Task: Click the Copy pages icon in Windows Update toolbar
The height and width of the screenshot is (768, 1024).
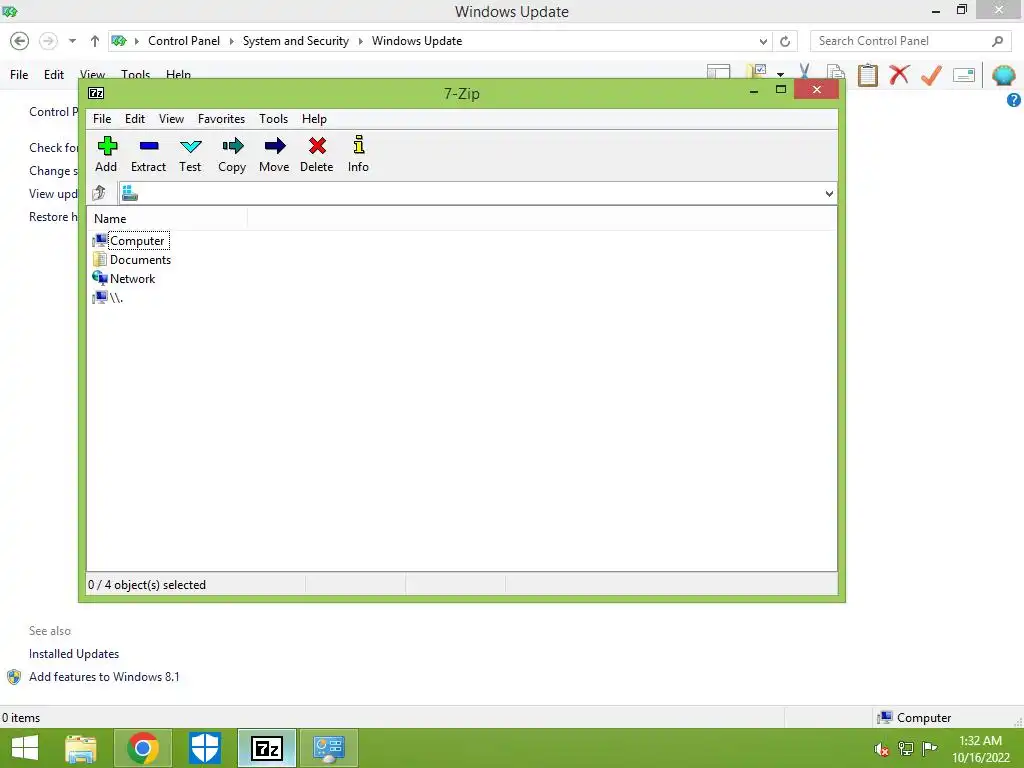Action: tap(835, 74)
